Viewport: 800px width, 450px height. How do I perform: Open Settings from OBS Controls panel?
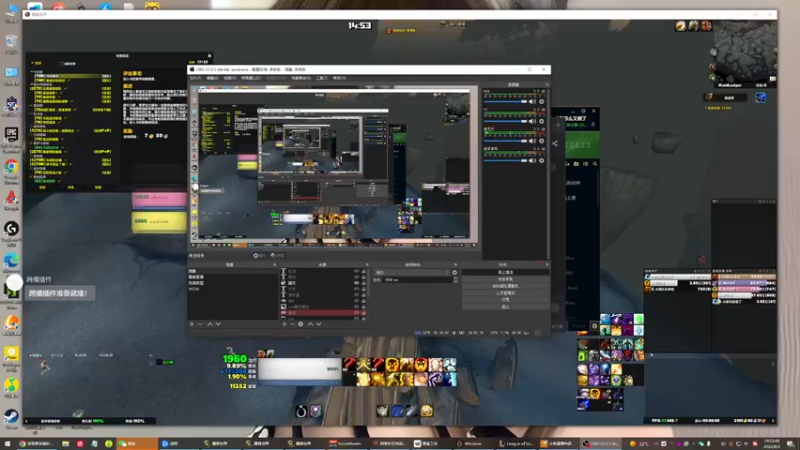[505, 300]
